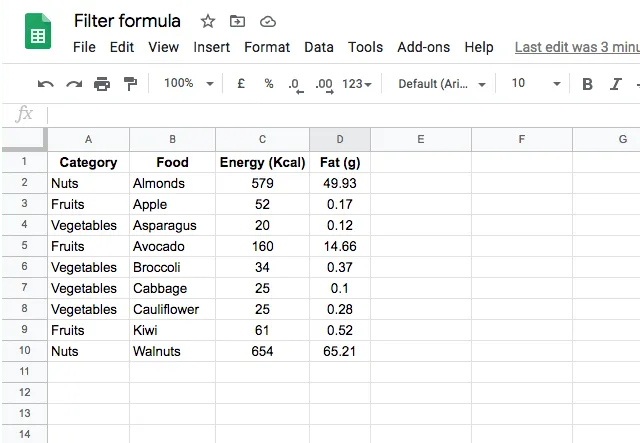Select the Kiwi cell

pyautogui.click(x=173, y=330)
